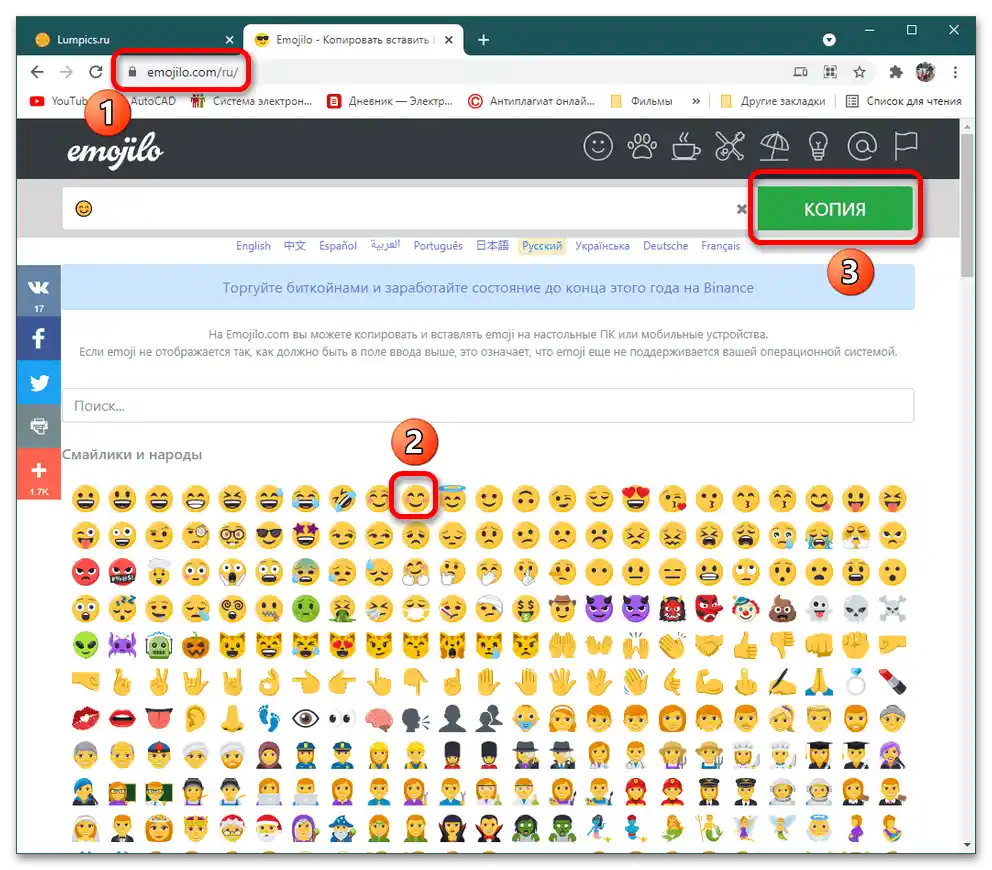Pick the smiling face with halo emoji
The height and width of the screenshot is (870, 992).
click(452, 499)
